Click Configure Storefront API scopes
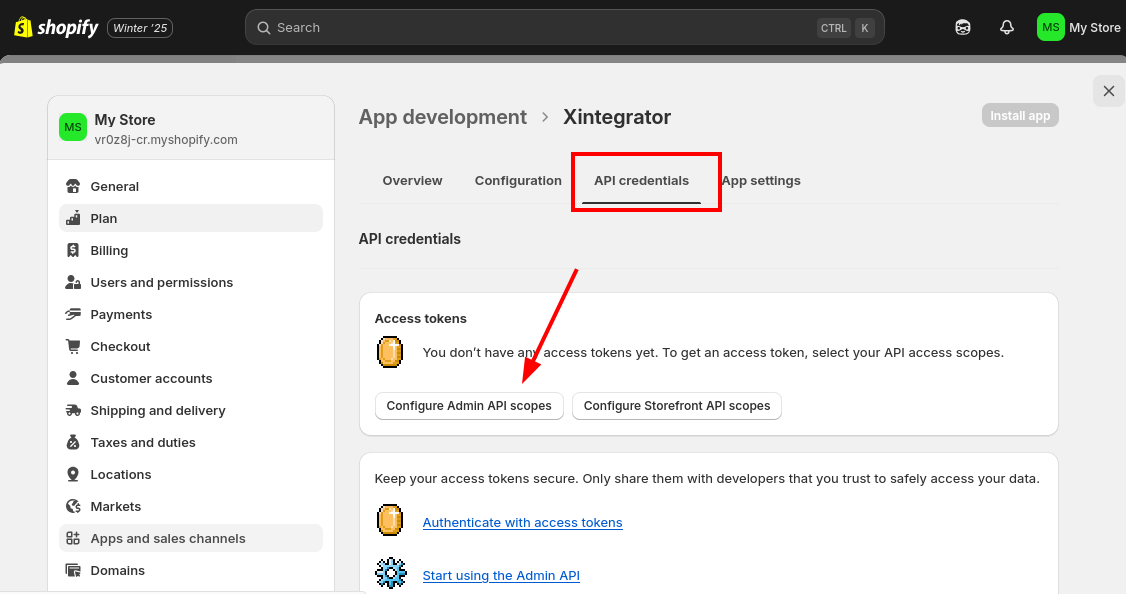 click(676, 406)
